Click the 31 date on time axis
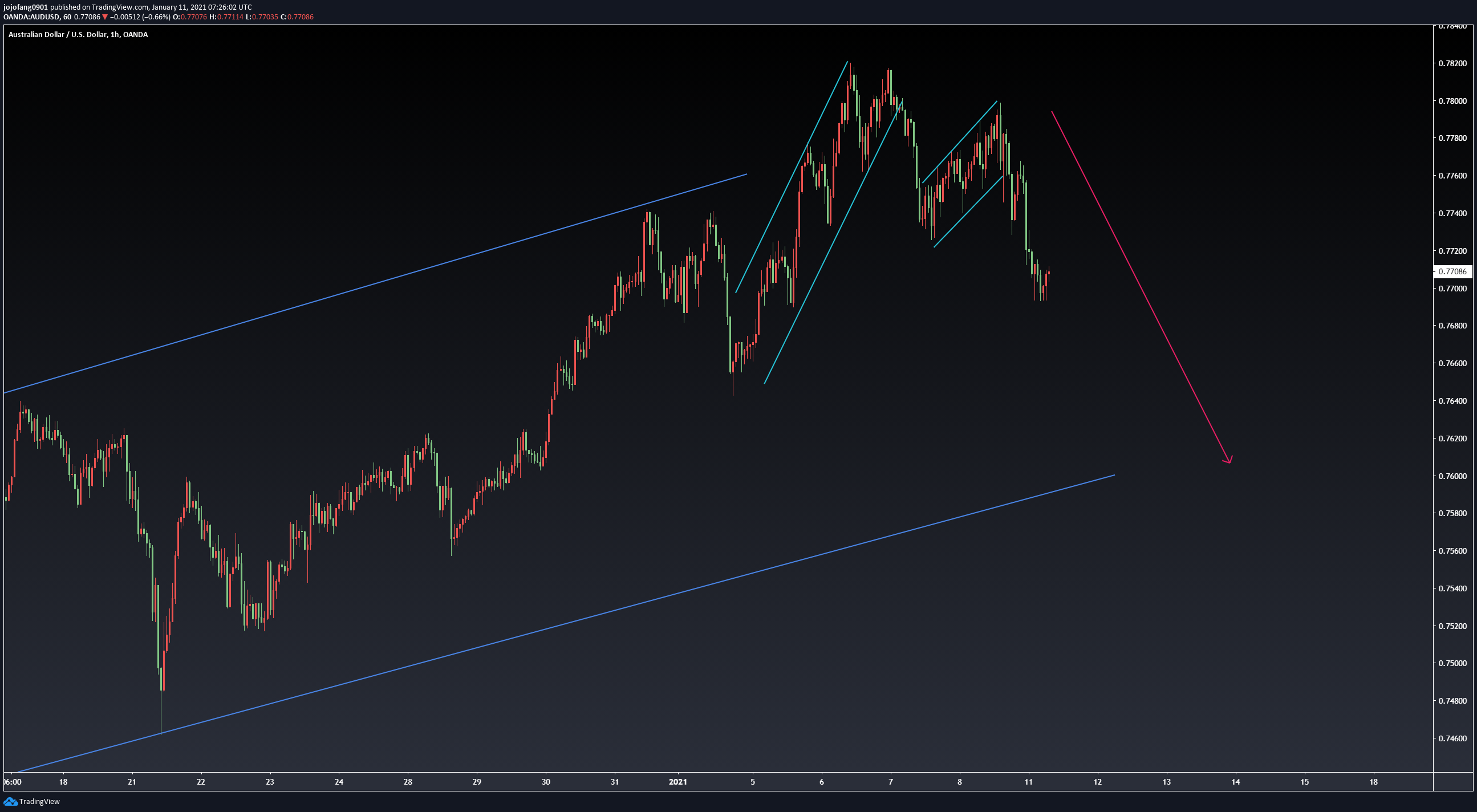The image size is (1477, 812). click(x=615, y=782)
